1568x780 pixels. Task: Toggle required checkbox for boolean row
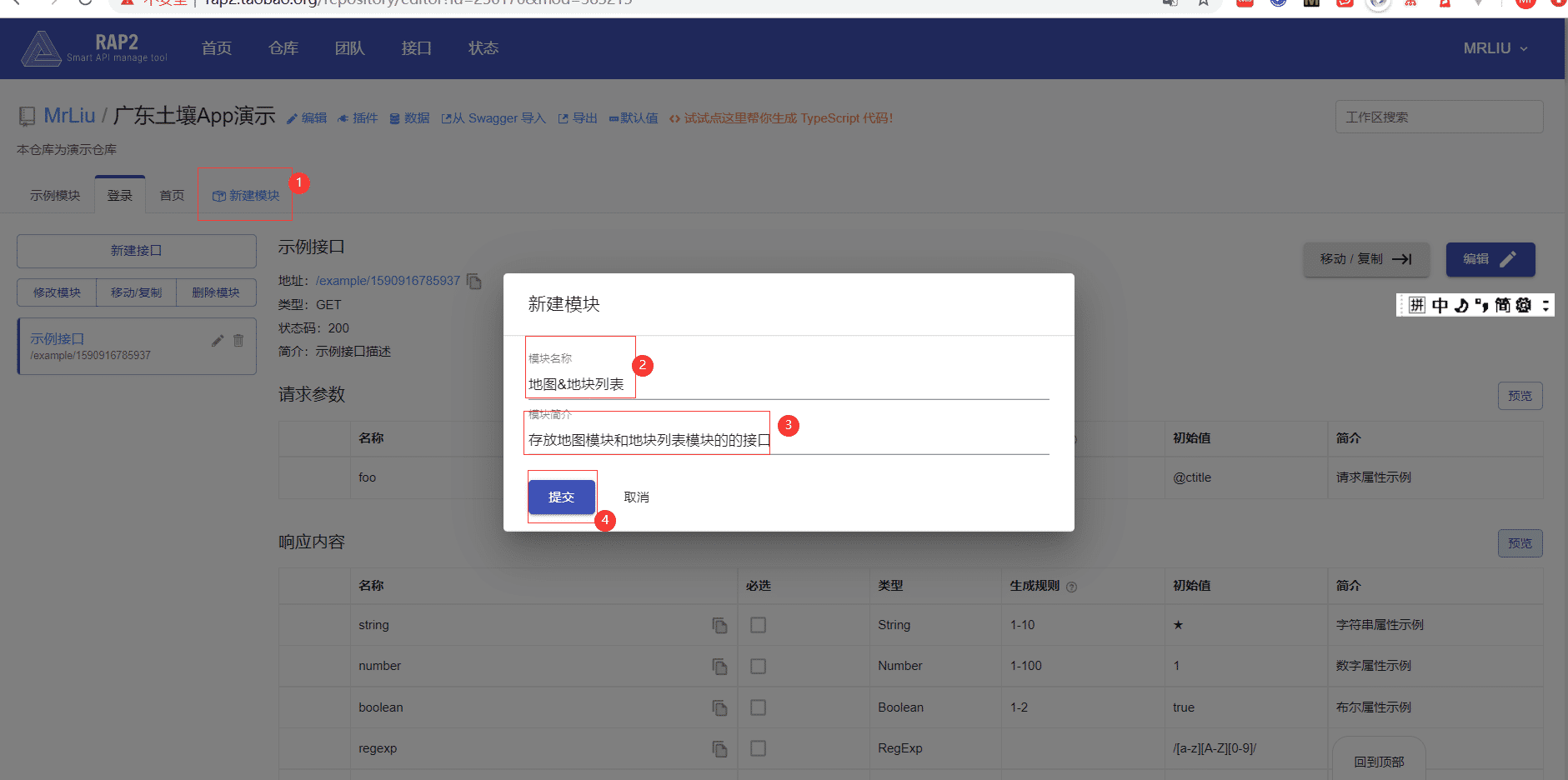pos(758,707)
